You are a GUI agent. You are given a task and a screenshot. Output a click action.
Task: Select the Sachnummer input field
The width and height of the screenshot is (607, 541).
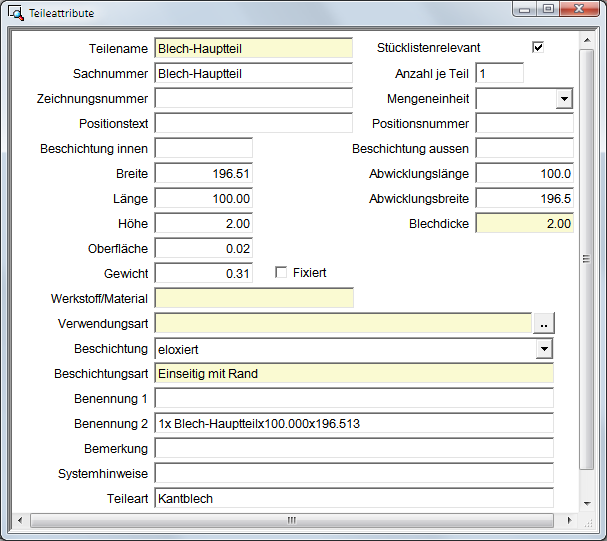pos(253,73)
